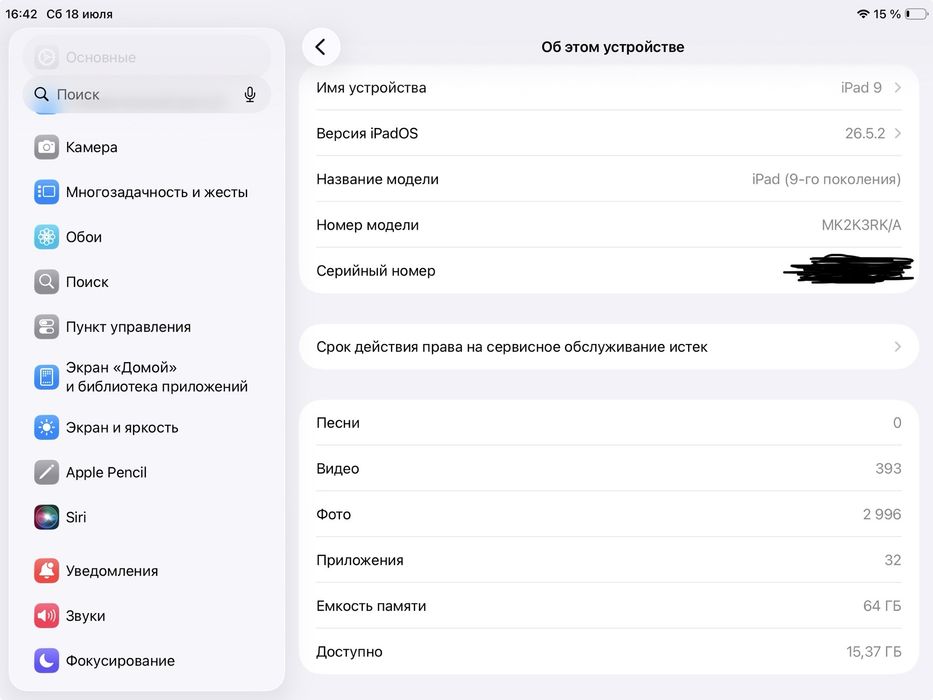Tap the microphone dictation icon in search

(x=250, y=95)
